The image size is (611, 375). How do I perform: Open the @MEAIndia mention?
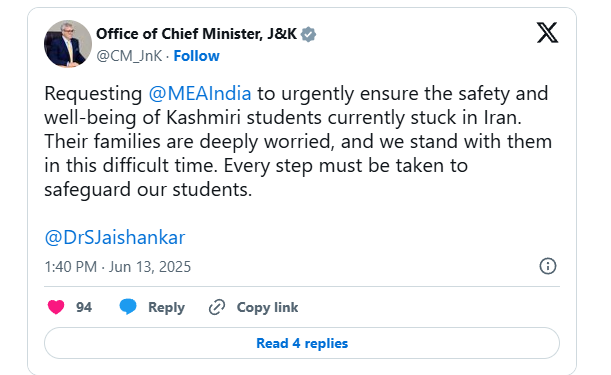(x=200, y=94)
